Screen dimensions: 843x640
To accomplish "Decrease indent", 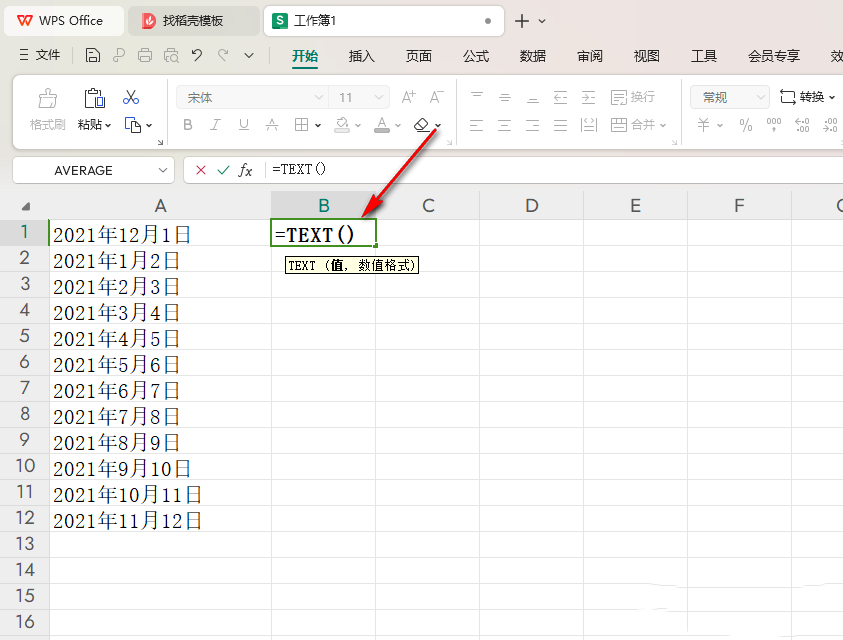I will pos(560,97).
